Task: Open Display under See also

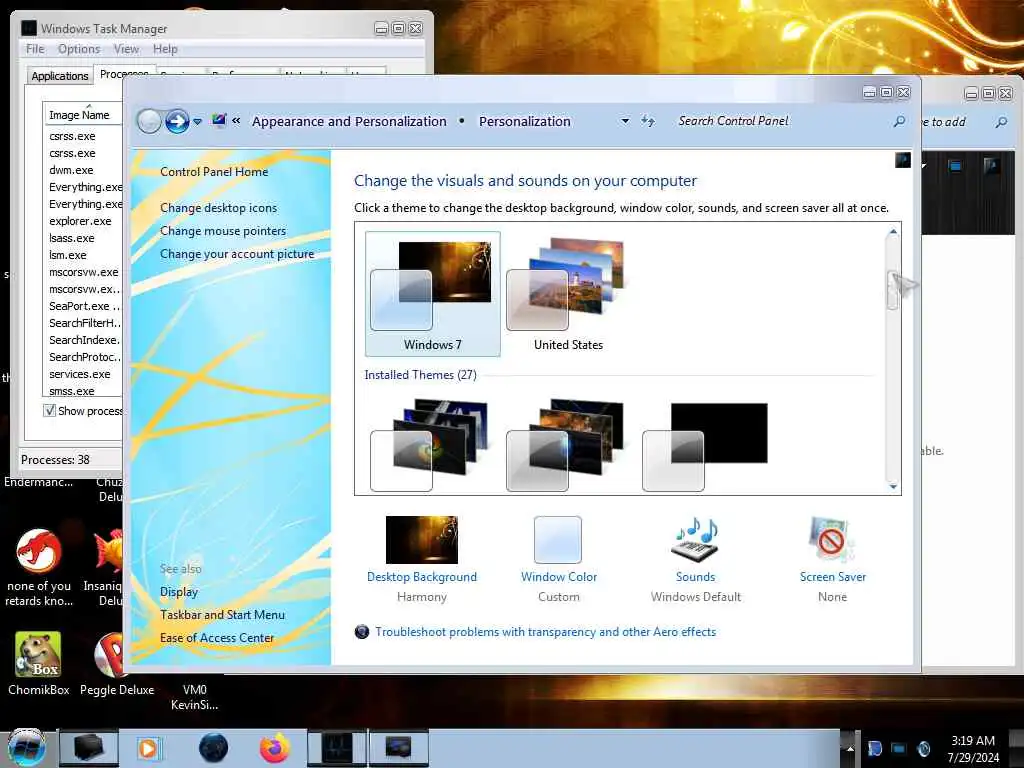Action: (179, 592)
